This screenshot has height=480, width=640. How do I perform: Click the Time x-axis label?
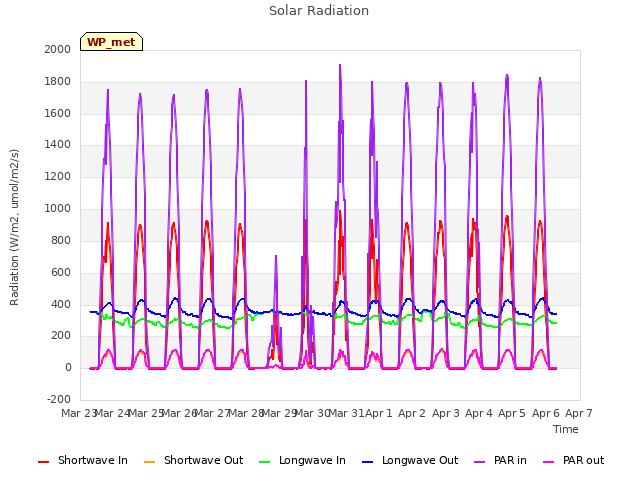tap(566, 429)
